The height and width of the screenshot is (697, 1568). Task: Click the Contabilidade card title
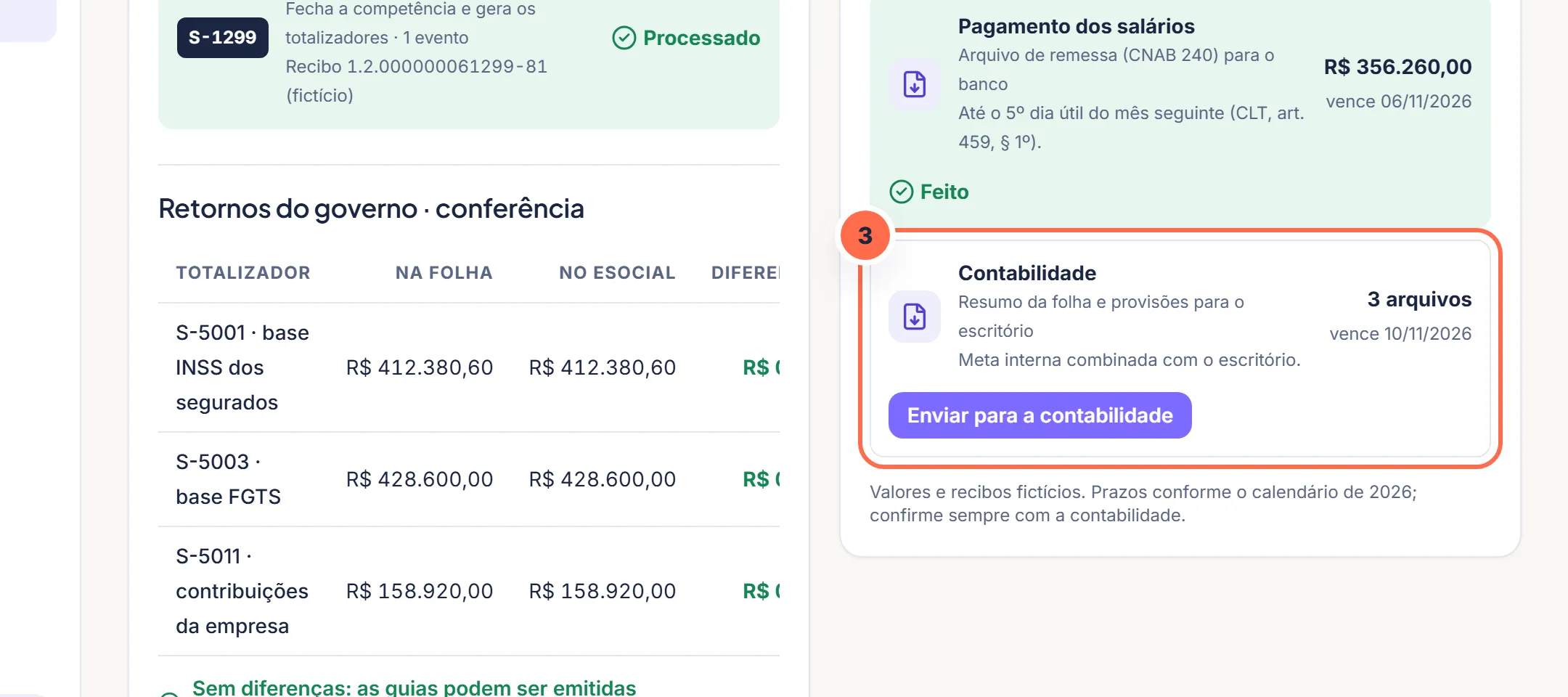click(1027, 273)
